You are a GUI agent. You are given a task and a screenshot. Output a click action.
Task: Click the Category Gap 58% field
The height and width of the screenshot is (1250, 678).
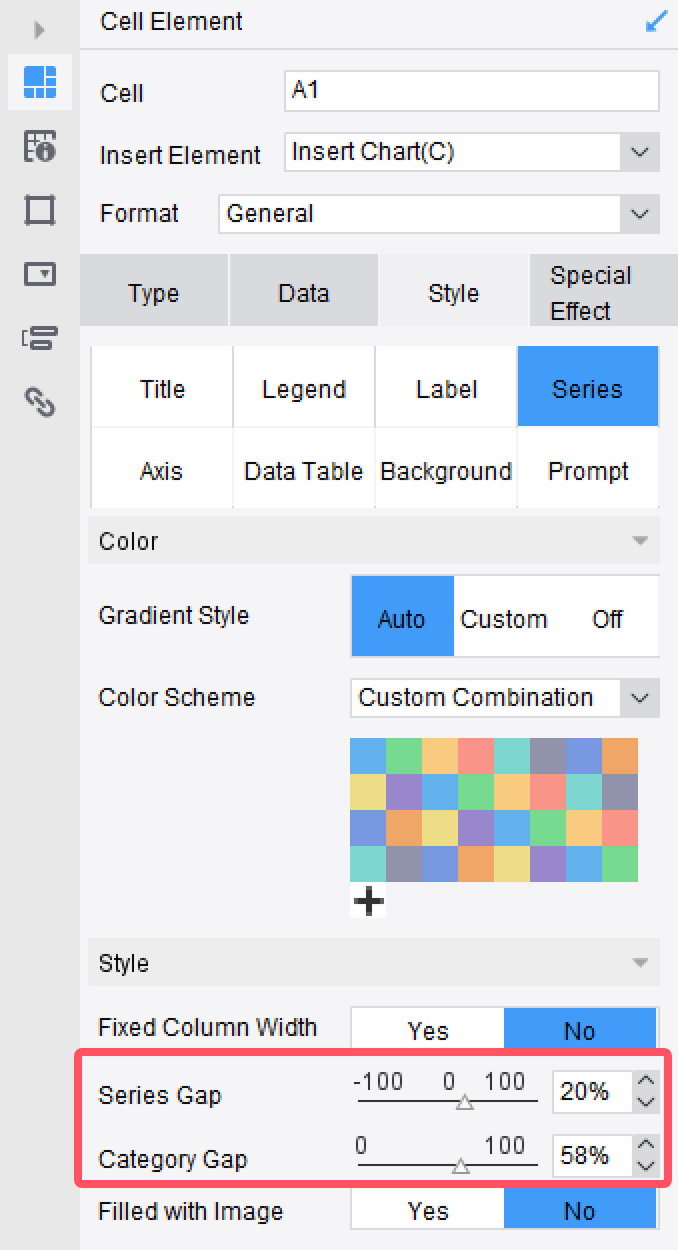(592, 1156)
